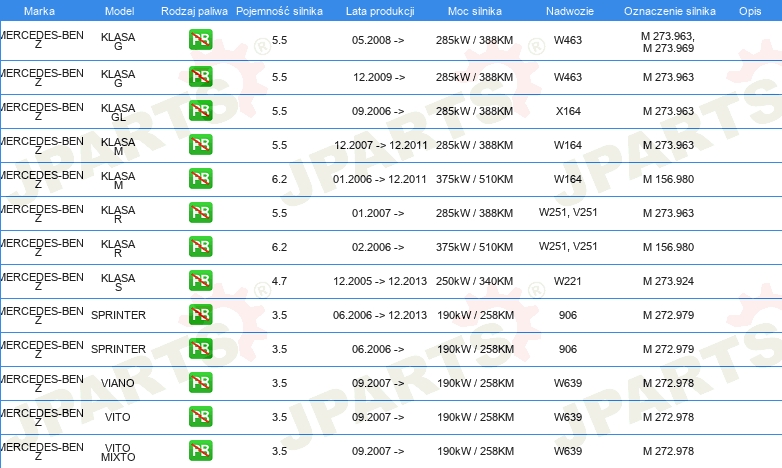The height and width of the screenshot is (468, 782).
Task: Select the X164 body cell
Action: tap(568, 111)
